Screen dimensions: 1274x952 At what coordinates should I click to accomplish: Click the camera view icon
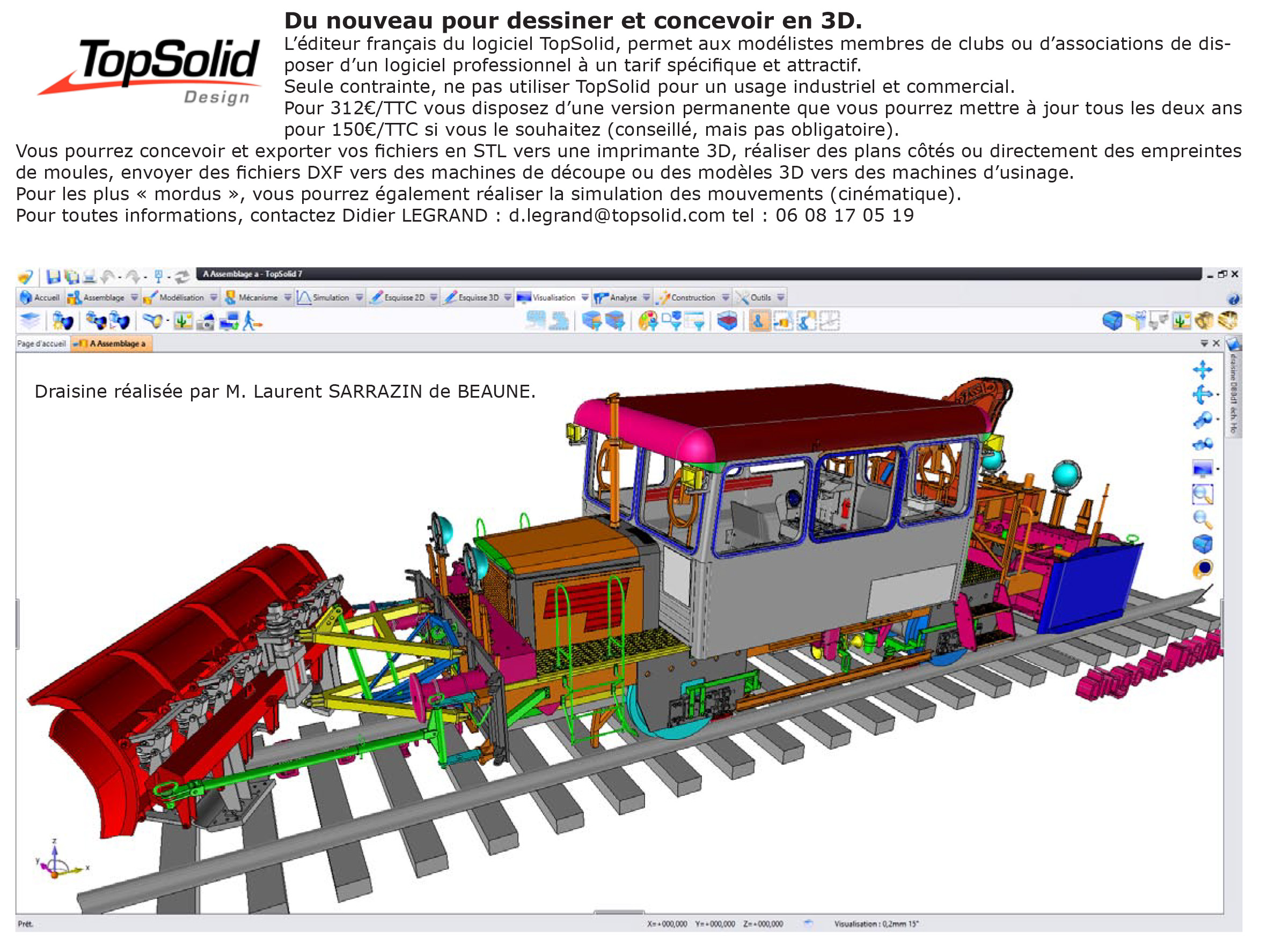point(206,321)
